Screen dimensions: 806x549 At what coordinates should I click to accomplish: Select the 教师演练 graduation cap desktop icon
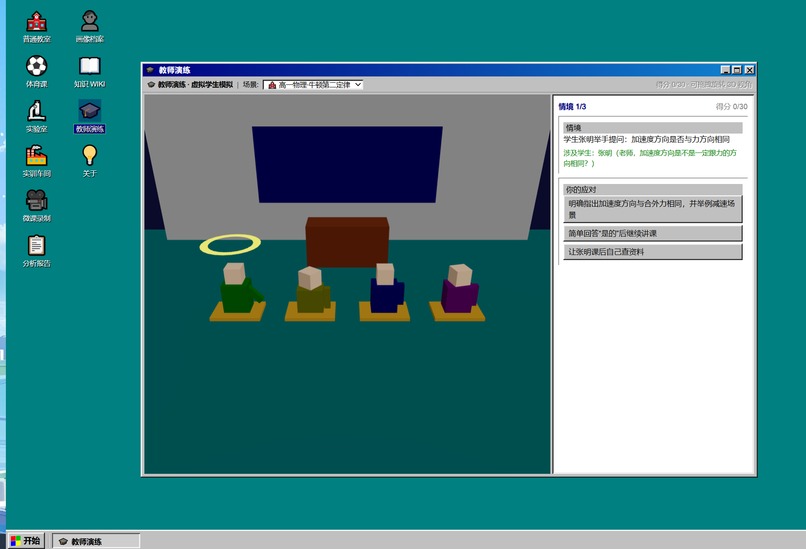coord(89,117)
